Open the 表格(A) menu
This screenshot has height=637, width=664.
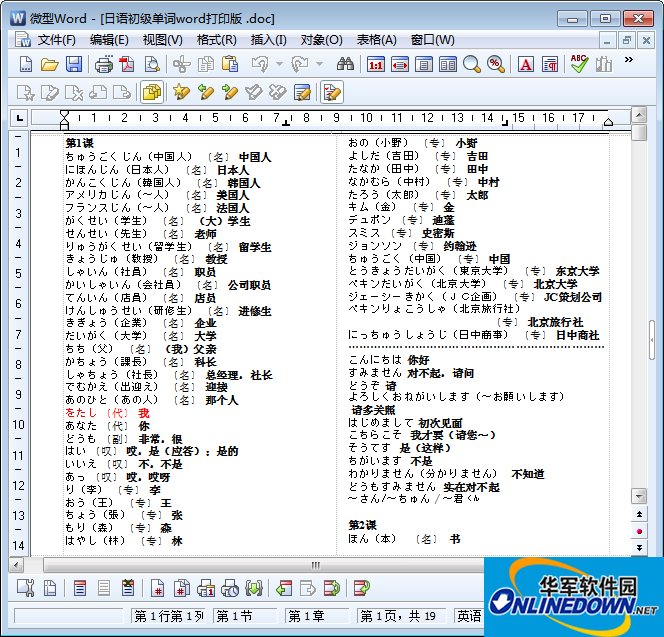[376, 40]
